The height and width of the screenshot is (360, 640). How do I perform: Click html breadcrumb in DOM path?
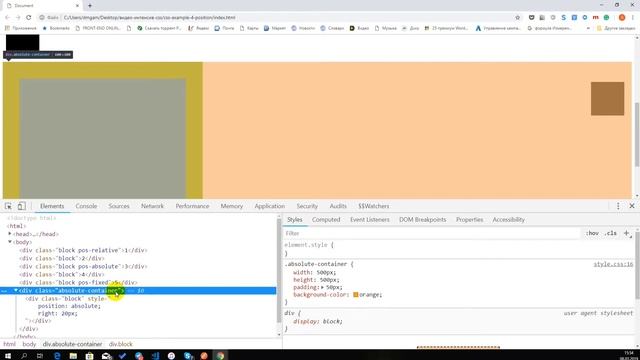pyautogui.click(x=9, y=344)
